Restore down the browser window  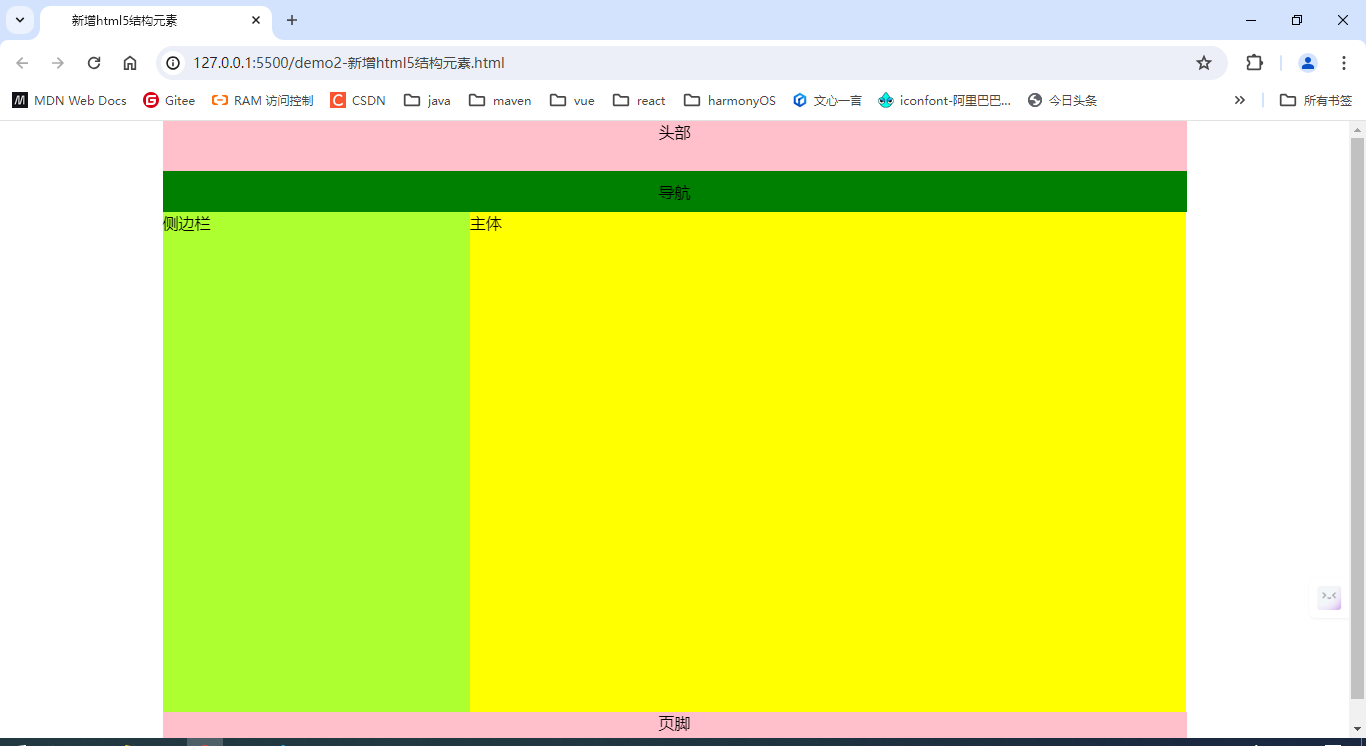click(x=1297, y=20)
